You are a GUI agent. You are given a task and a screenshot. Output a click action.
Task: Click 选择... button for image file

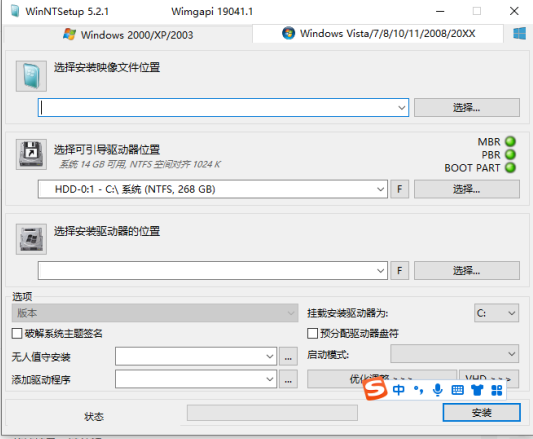click(467, 108)
